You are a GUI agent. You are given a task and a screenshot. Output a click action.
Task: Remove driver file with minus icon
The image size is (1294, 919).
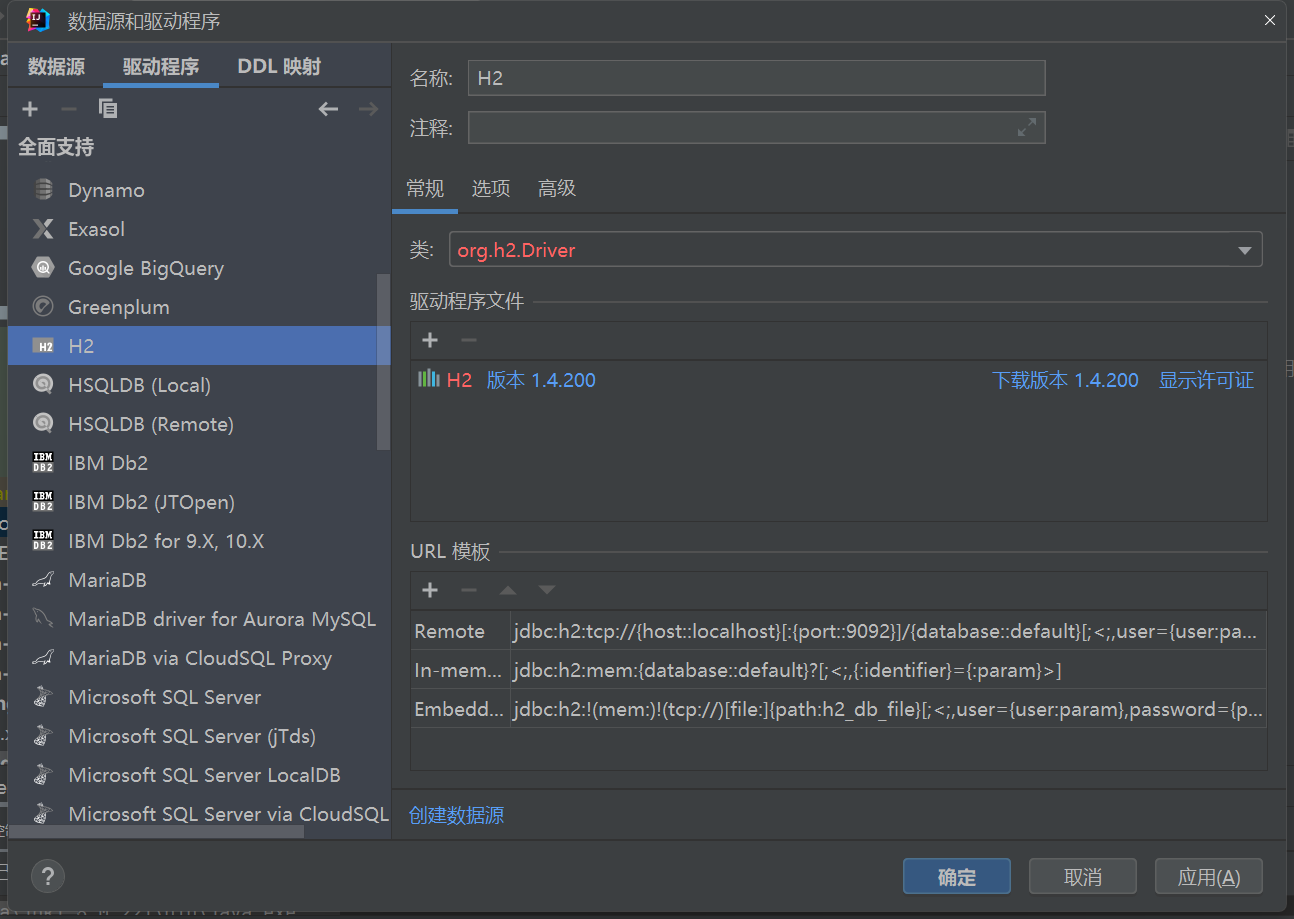coord(468,341)
